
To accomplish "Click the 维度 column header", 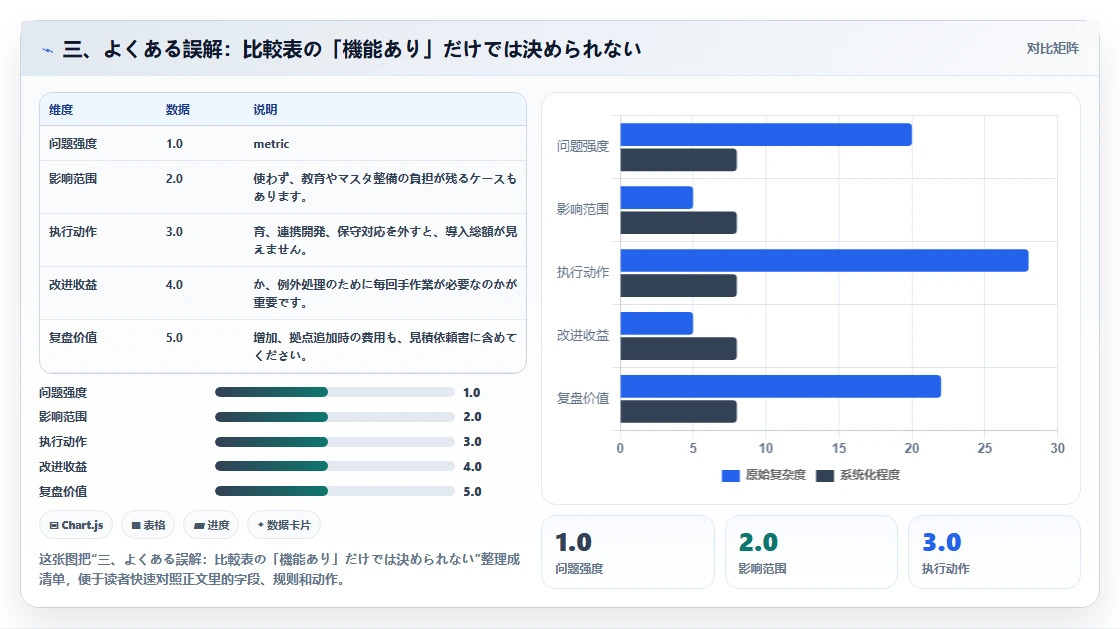I will (x=61, y=109).
